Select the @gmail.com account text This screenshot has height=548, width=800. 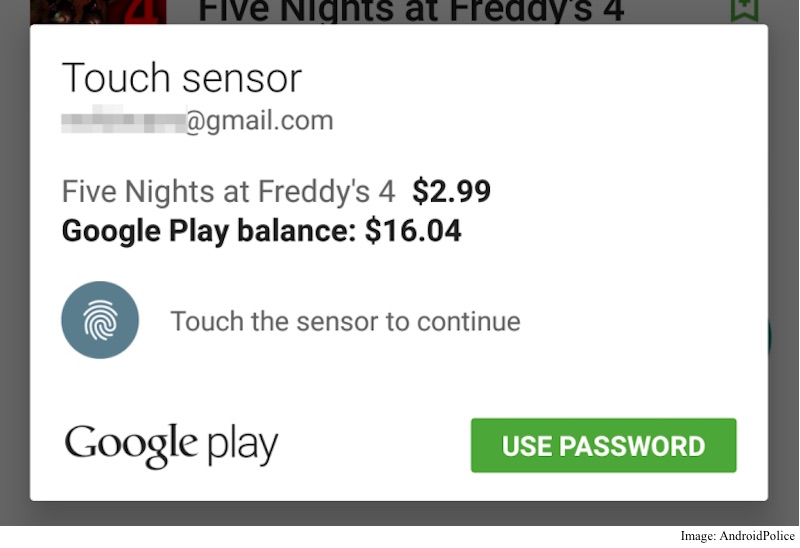[259, 122]
